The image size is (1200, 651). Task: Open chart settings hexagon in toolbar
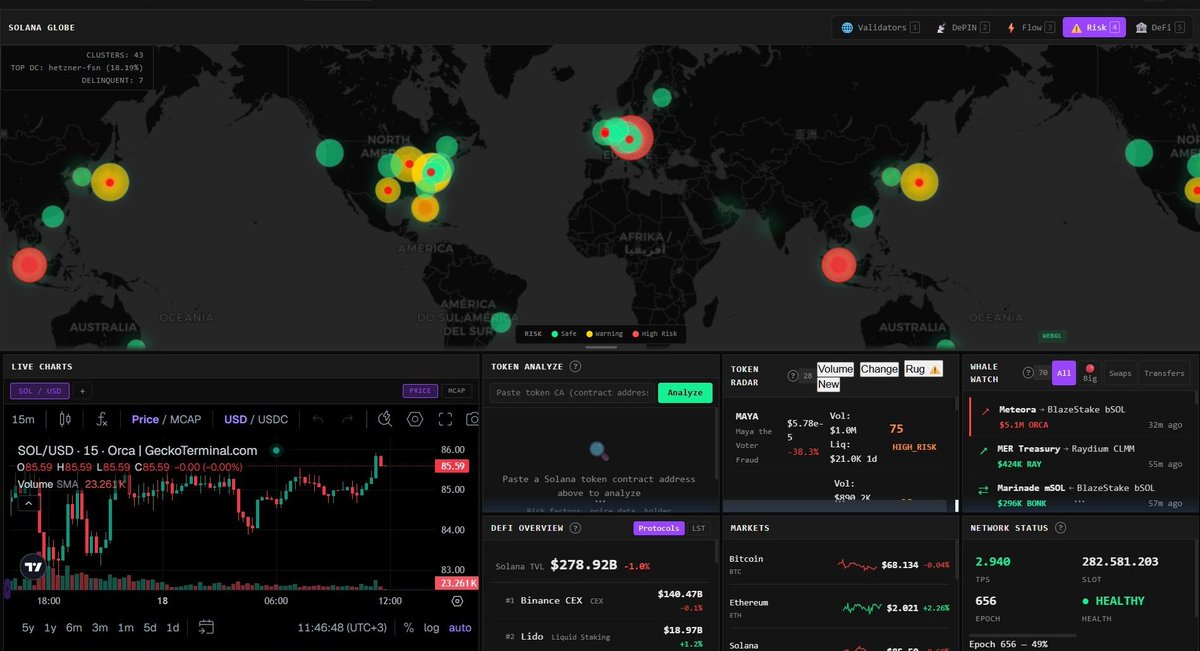click(x=416, y=420)
